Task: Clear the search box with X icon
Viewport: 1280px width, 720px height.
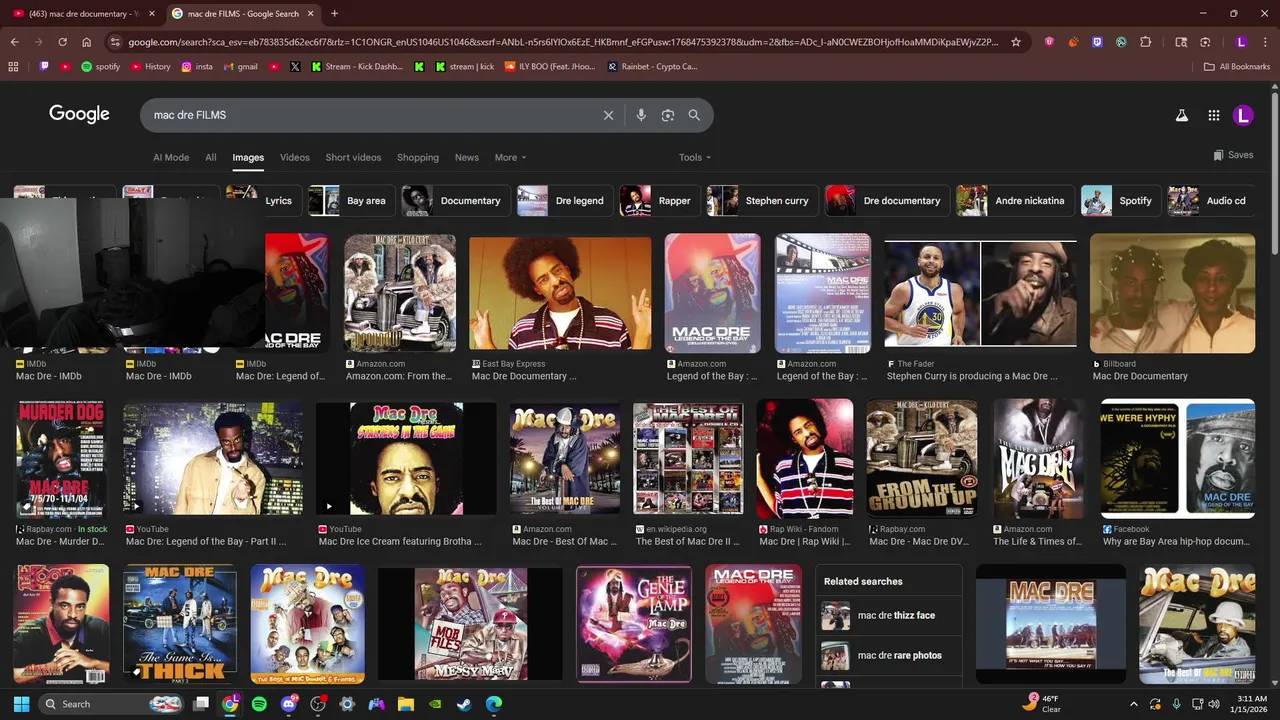Action: [608, 115]
